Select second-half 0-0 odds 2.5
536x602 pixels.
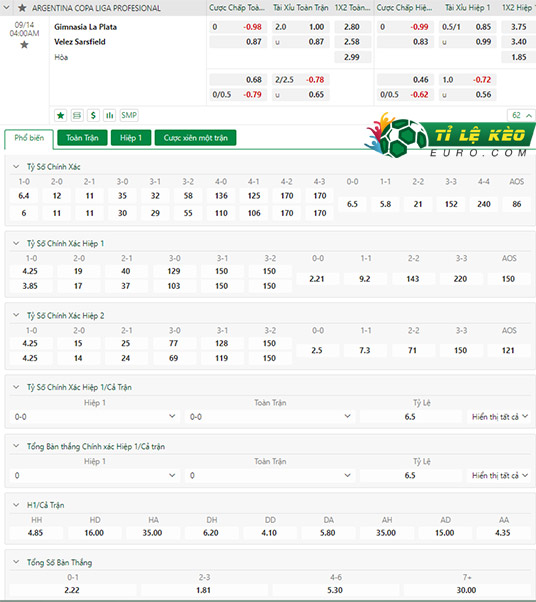tap(317, 351)
